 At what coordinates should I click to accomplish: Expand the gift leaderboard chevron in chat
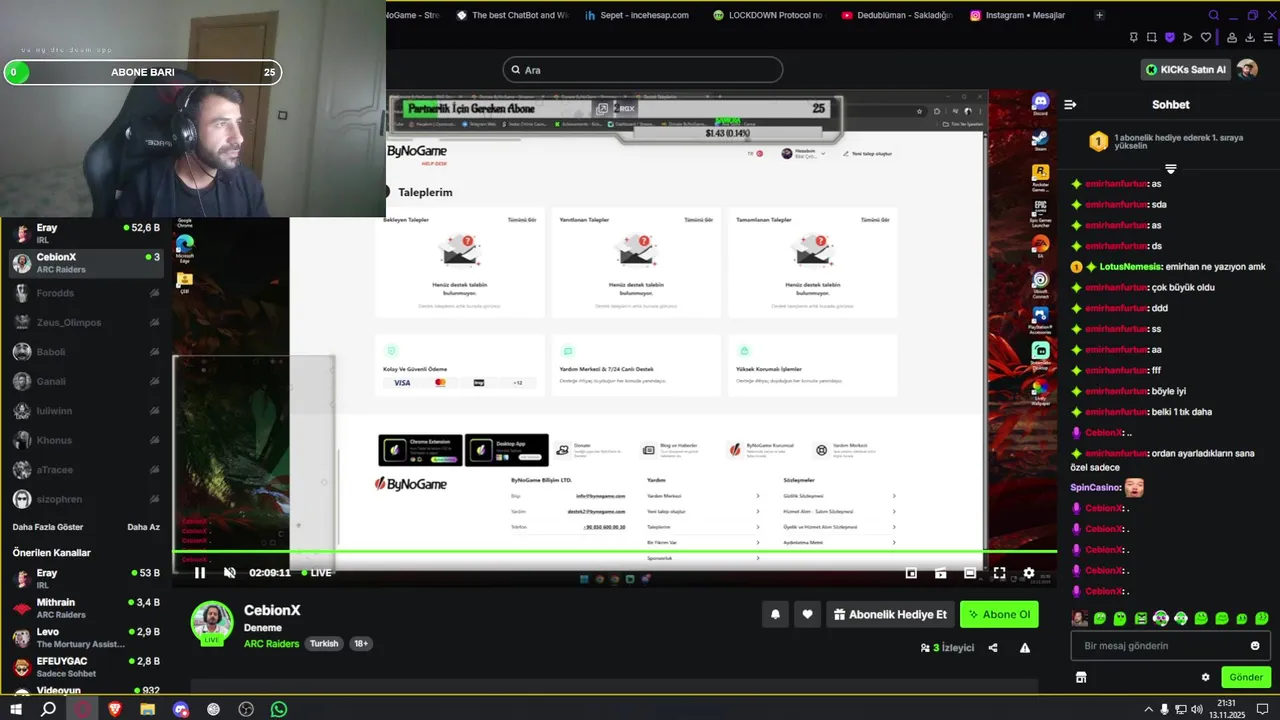coord(1171,169)
